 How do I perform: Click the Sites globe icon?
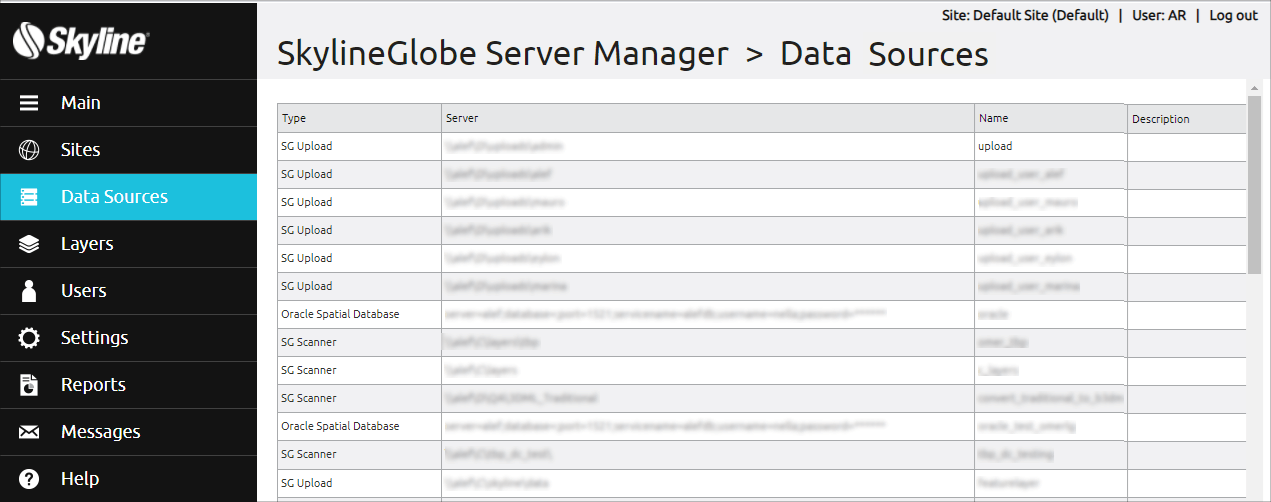[x=29, y=150]
